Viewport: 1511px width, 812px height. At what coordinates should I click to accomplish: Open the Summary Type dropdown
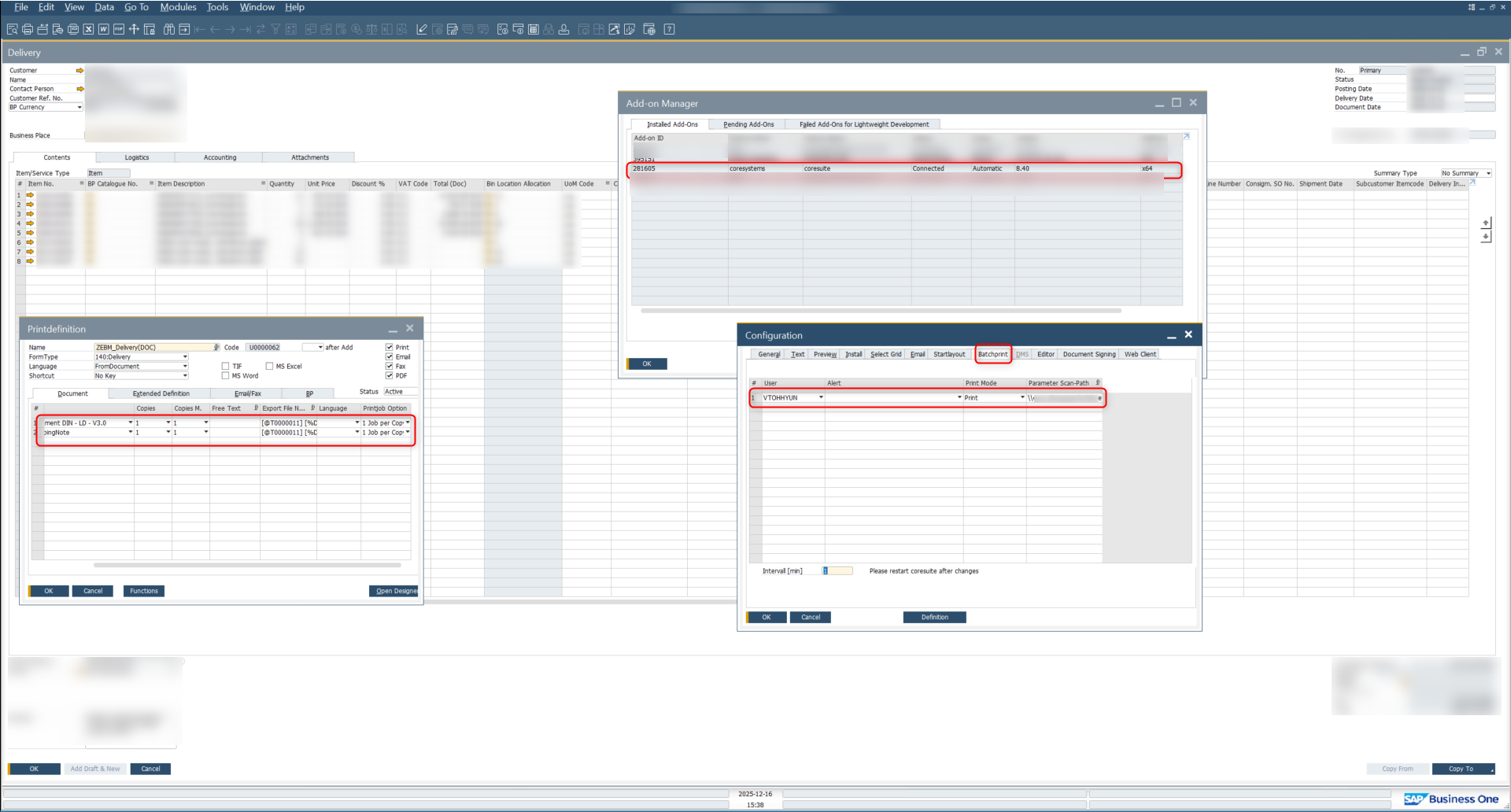[1488, 173]
